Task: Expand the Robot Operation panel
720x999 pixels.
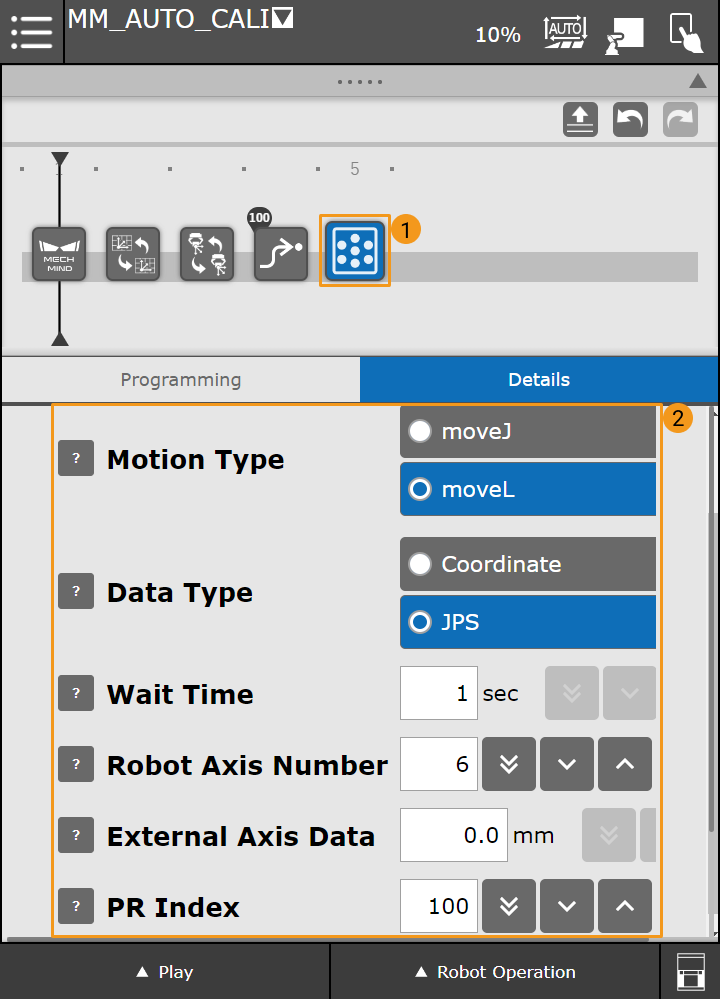Action: click(495, 972)
